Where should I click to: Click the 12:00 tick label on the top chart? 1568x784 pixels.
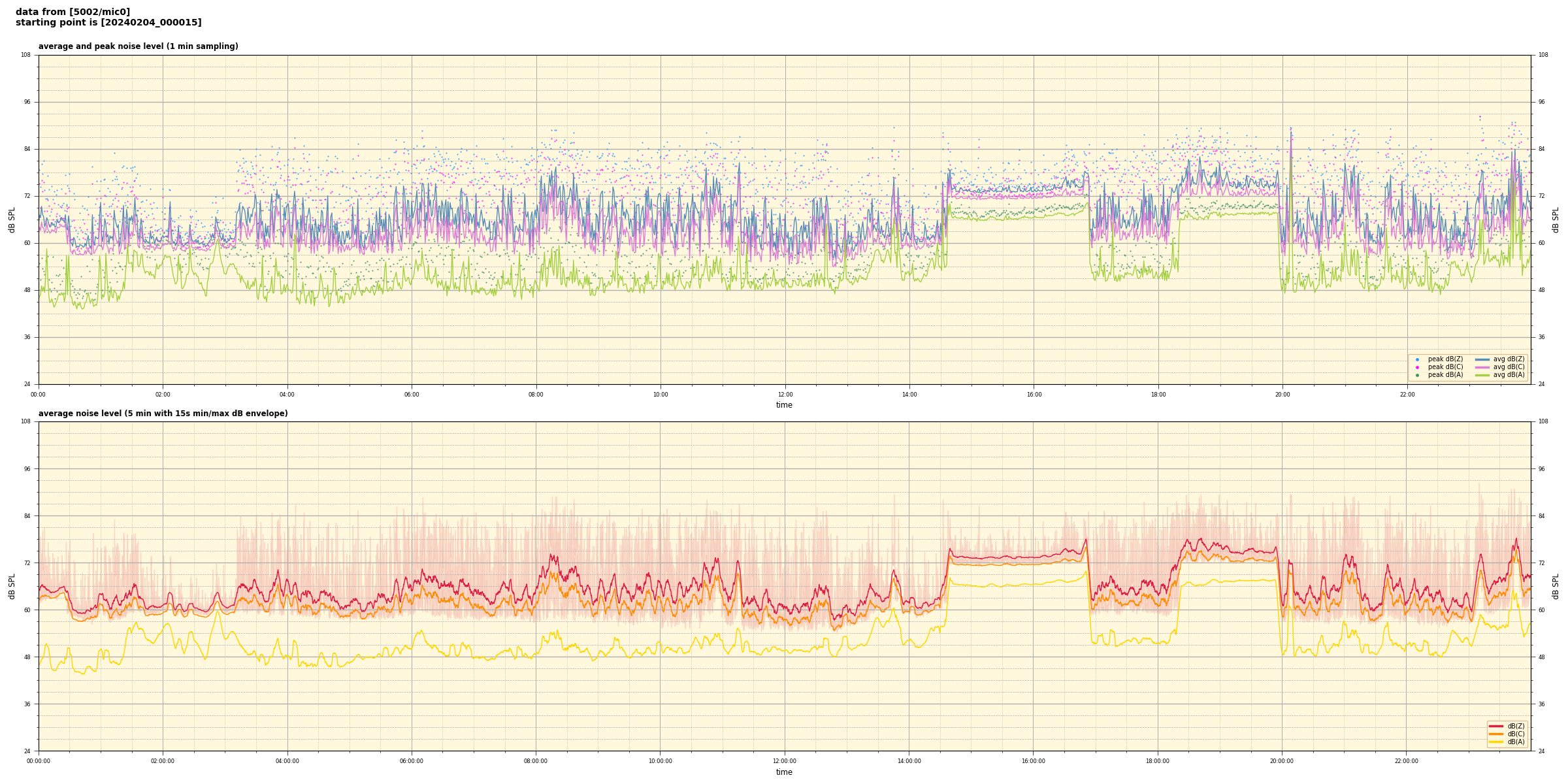[785, 395]
